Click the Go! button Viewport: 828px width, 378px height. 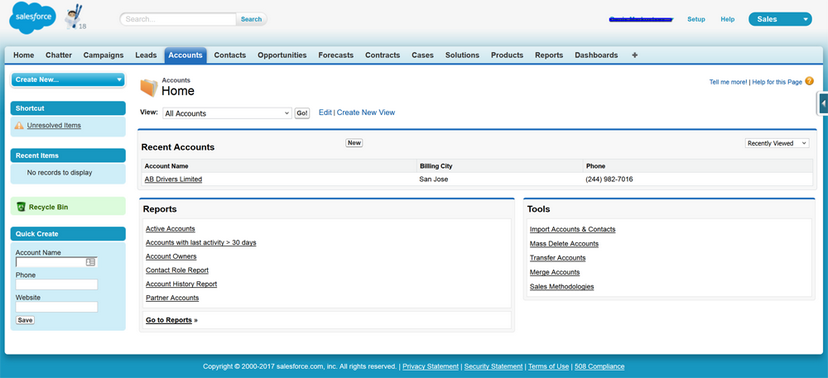coord(302,114)
